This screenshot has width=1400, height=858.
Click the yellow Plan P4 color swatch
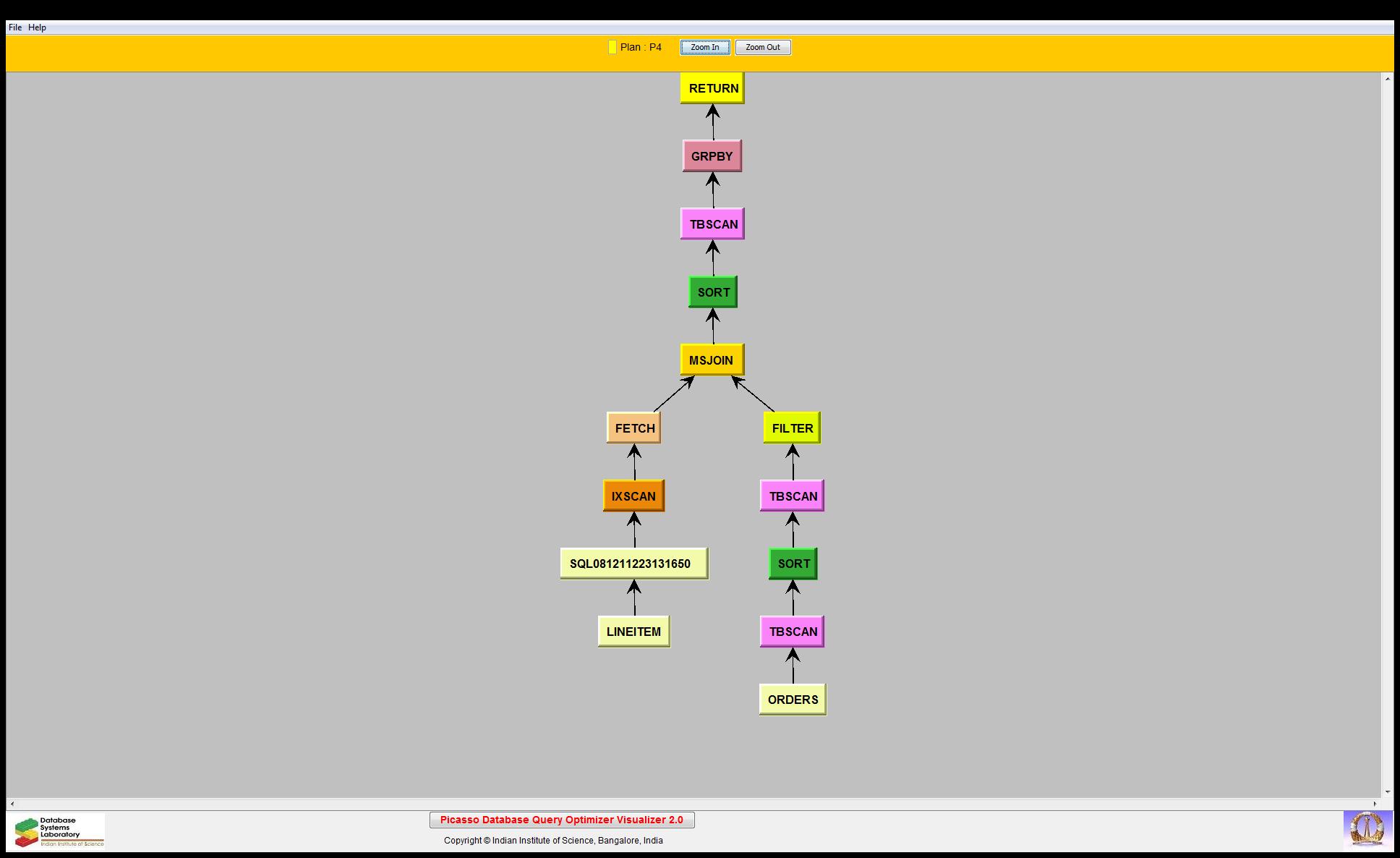612,47
